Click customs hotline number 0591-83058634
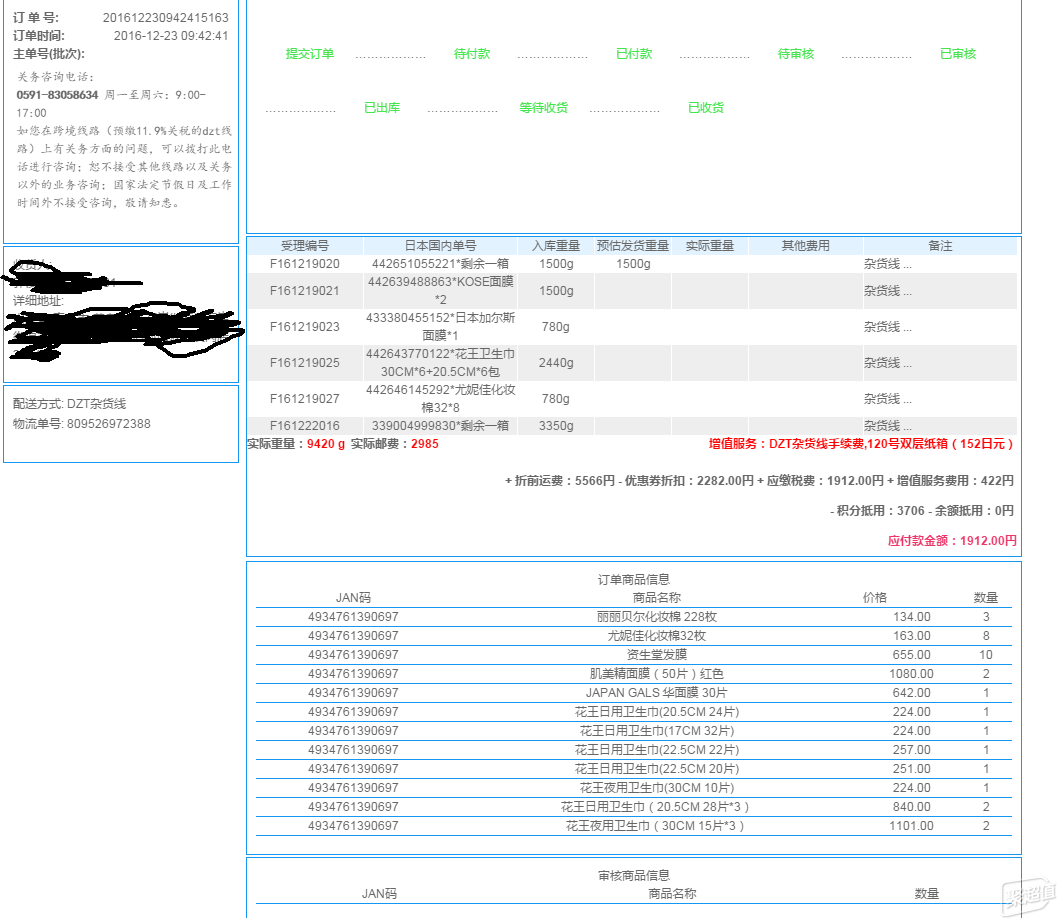Screen dimensions: 1057x918 pyautogui.click(x=58, y=95)
